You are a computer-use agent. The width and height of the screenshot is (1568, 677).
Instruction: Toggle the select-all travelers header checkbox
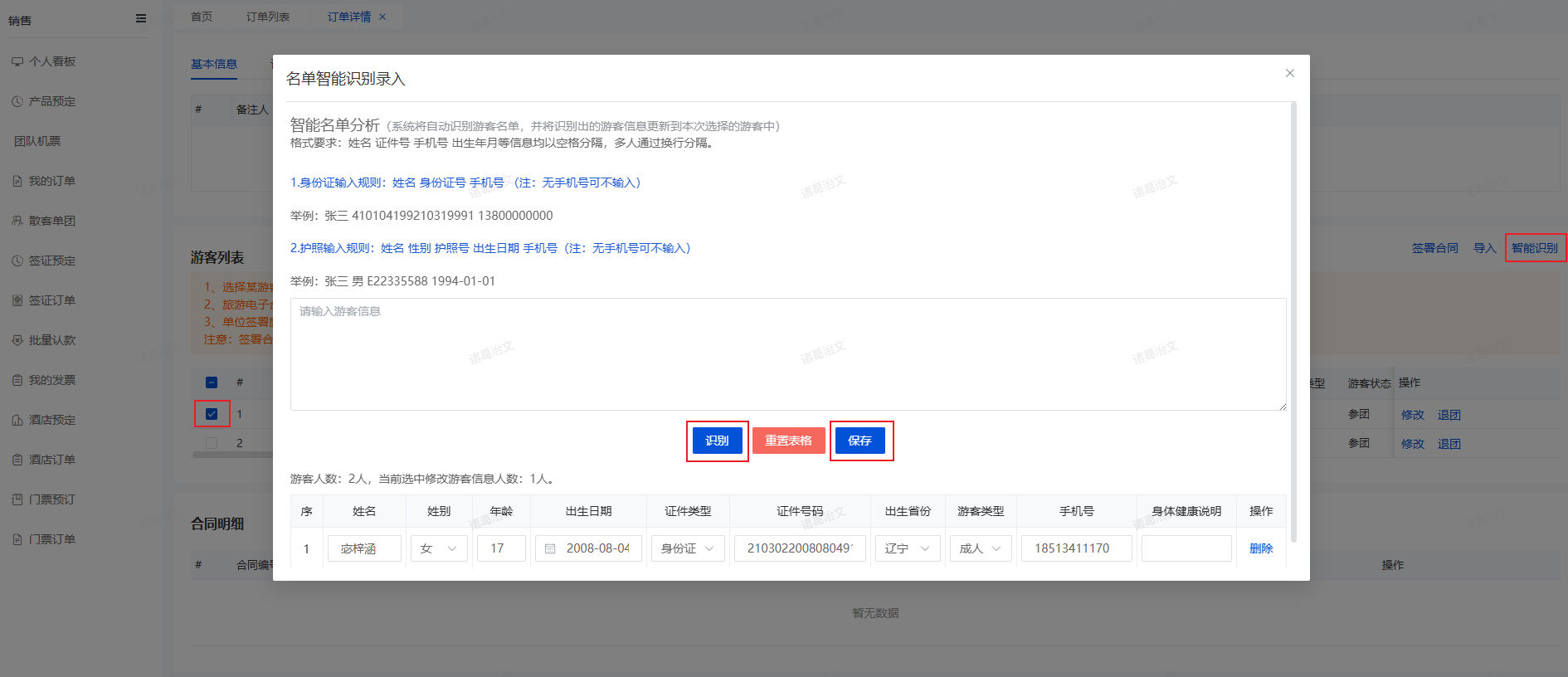tap(212, 382)
